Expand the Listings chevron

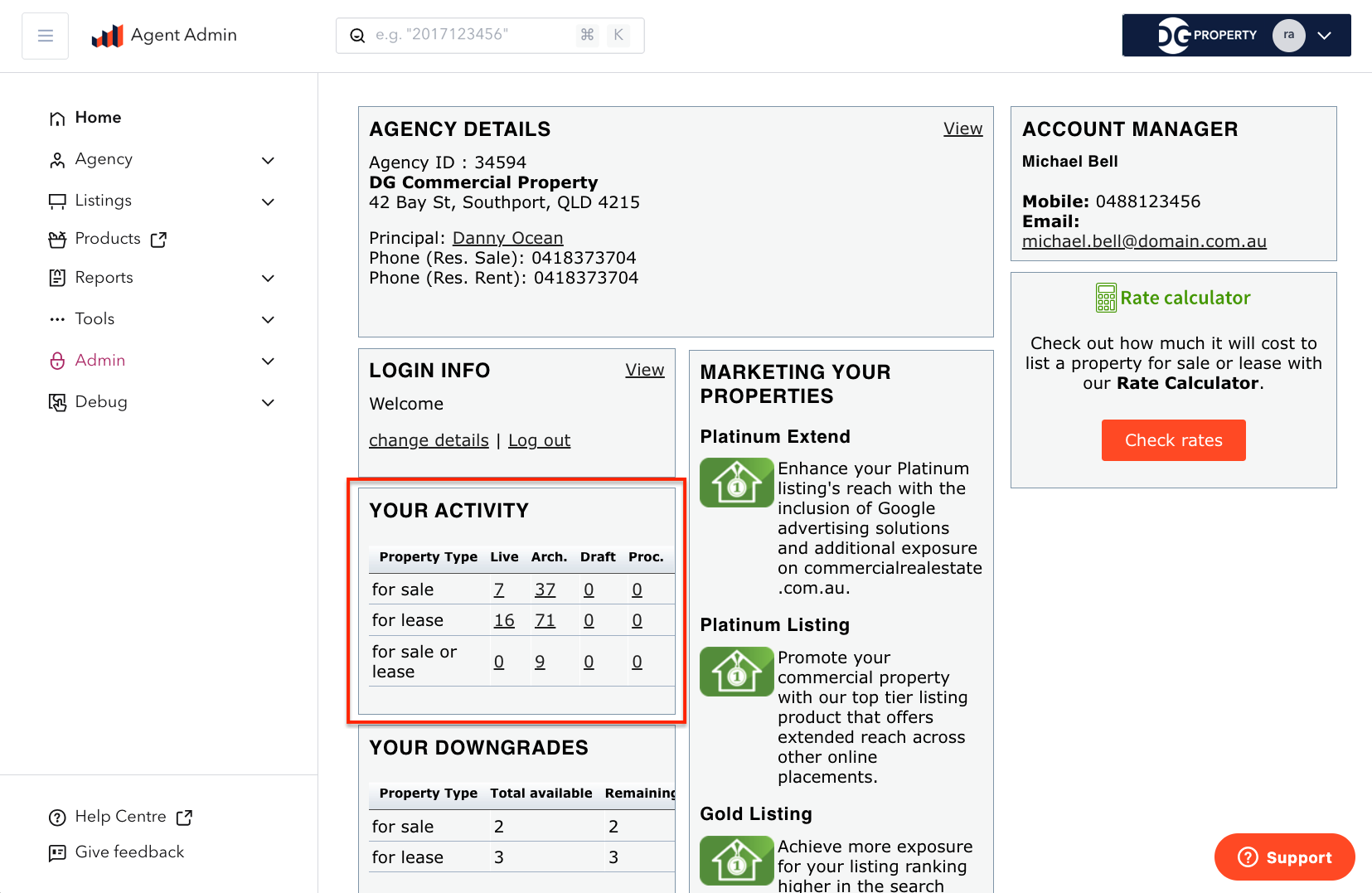click(268, 201)
